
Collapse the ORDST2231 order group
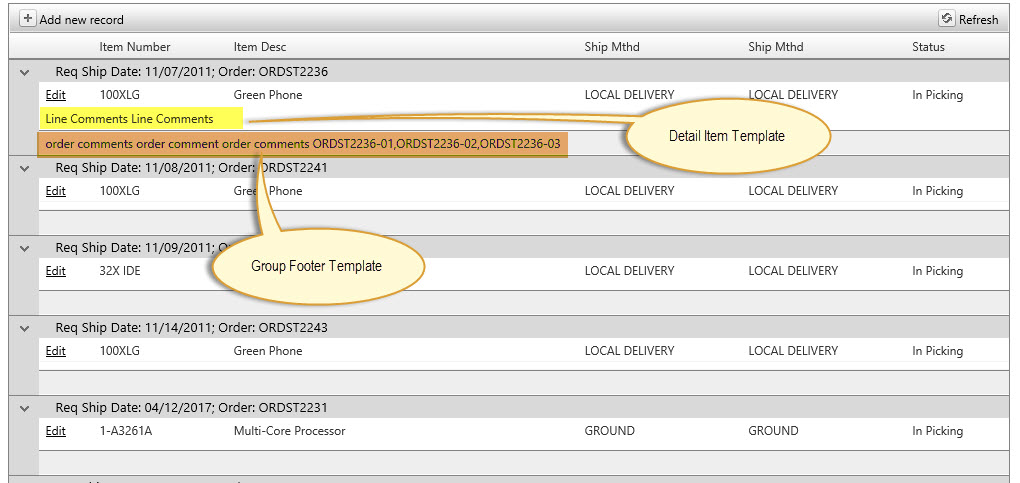point(25,409)
